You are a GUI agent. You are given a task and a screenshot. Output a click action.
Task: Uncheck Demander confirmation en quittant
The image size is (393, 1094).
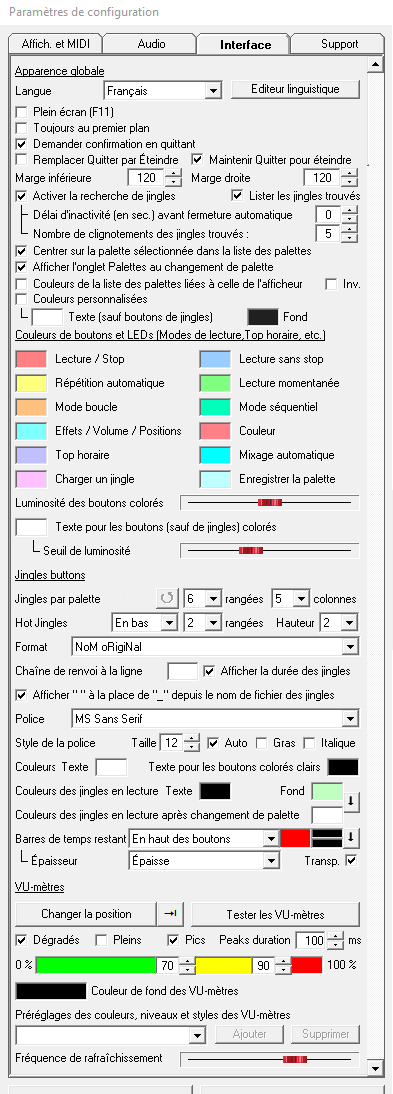point(22,144)
